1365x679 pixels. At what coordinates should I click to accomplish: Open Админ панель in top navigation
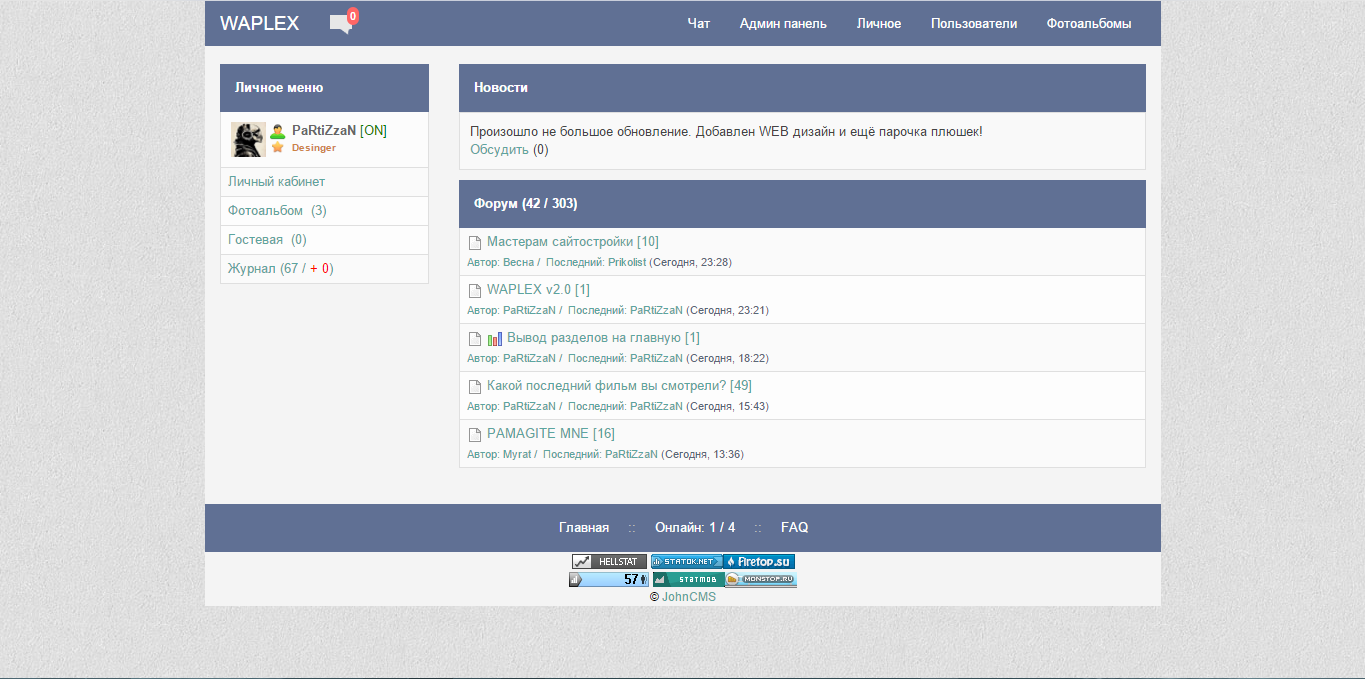tap(783, 23)
